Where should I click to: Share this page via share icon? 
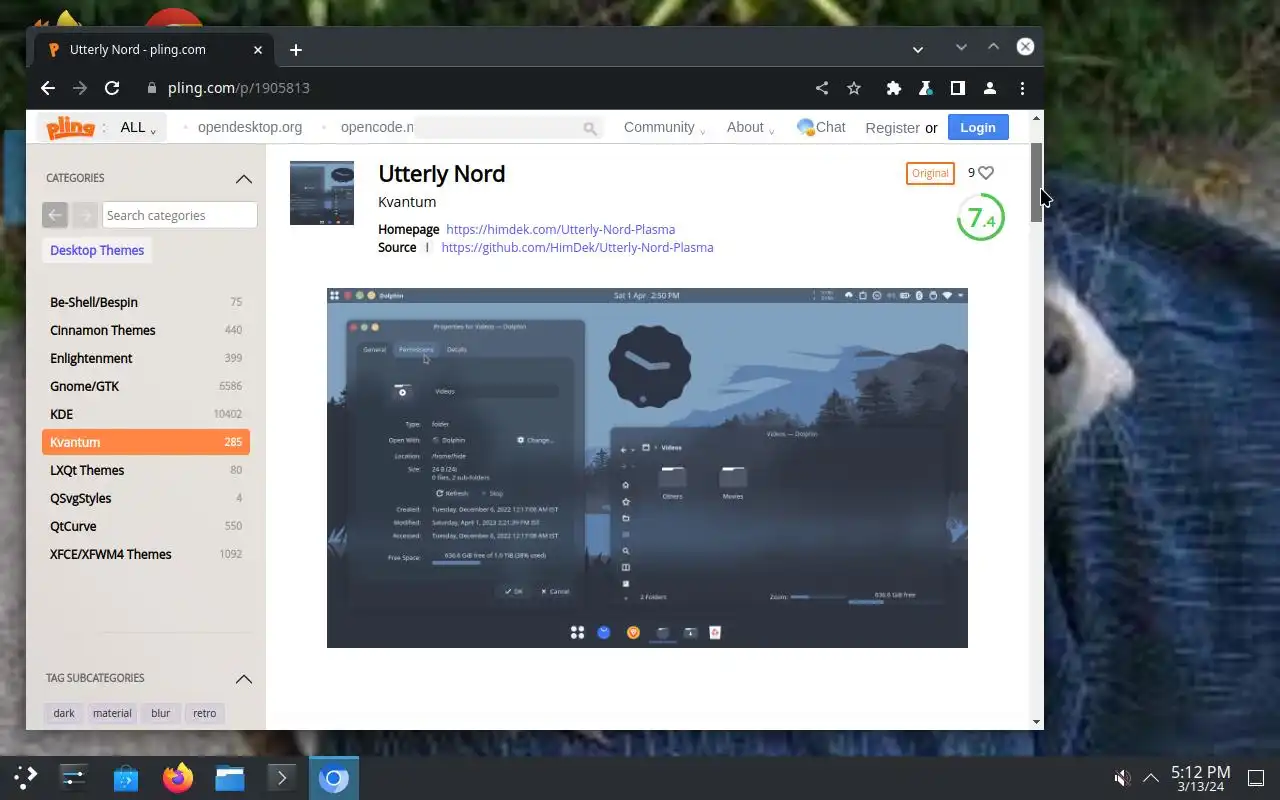click(822, 88)
